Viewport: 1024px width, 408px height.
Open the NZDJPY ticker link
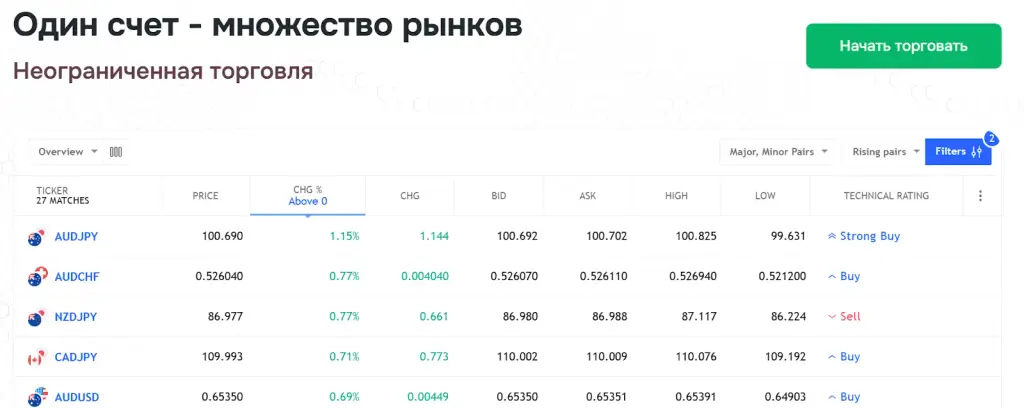76,317
